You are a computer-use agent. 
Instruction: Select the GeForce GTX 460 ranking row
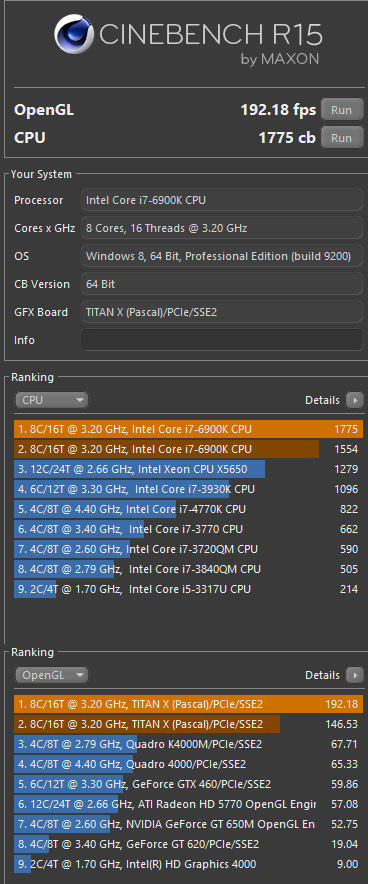pyautogui.click(x=188, y=784)
